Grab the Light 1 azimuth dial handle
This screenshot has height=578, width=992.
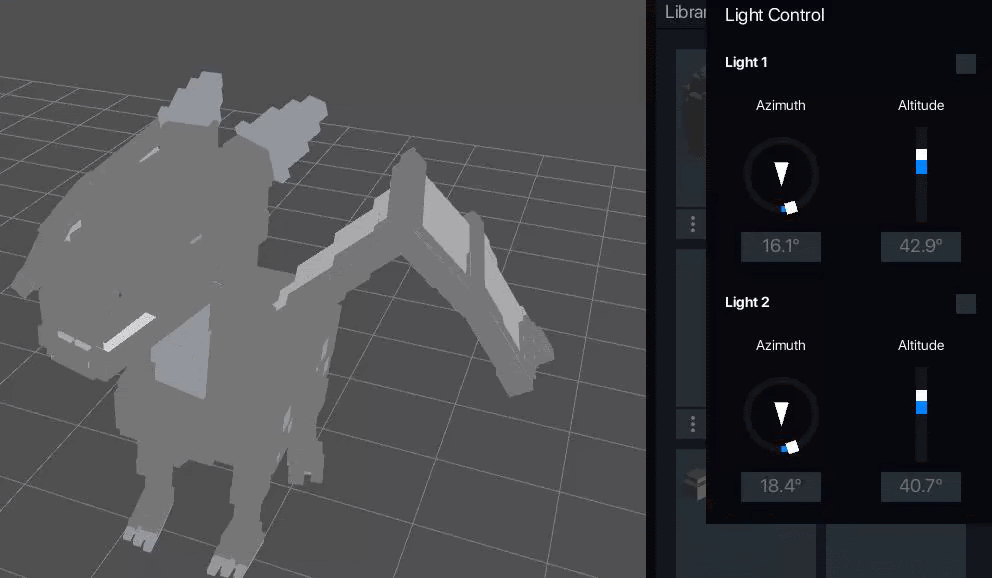coord(789,208)
